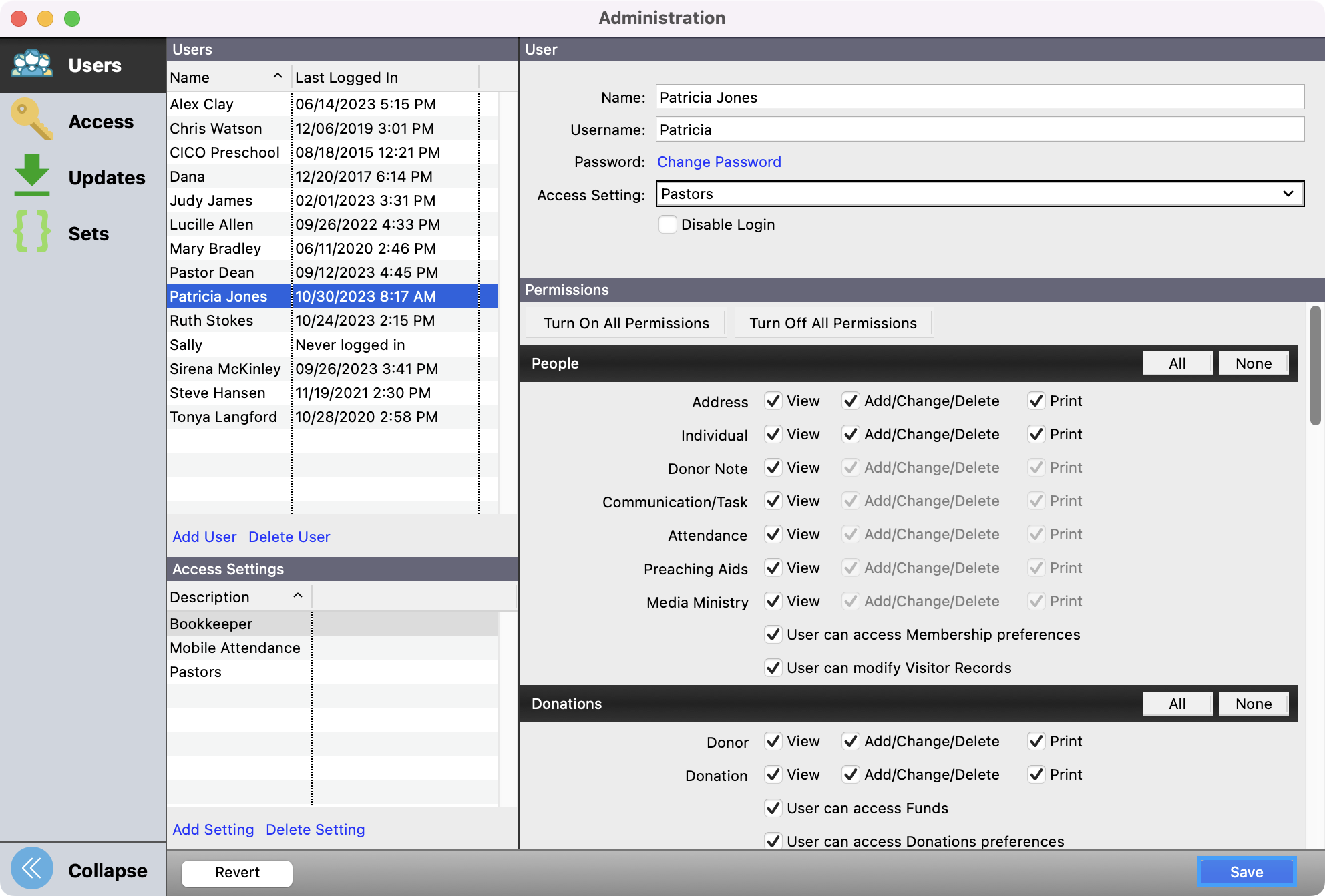The height and width of the screenshot is (896, 1325).
Task: Click the sort arrow on Name column
Action: point(278,77)
